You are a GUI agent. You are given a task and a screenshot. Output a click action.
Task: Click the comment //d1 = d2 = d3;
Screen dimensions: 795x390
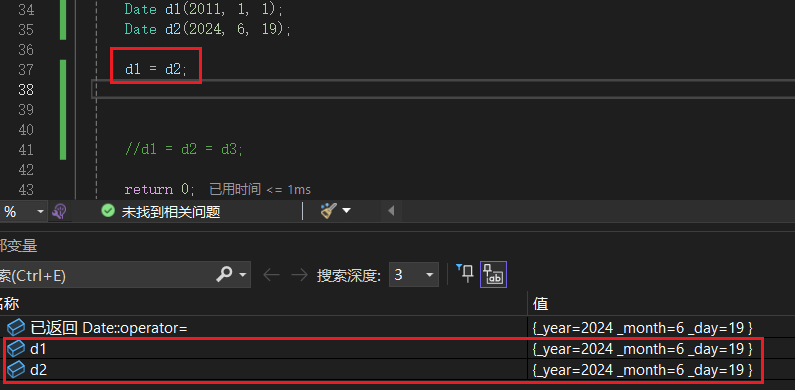click(184, 150)
